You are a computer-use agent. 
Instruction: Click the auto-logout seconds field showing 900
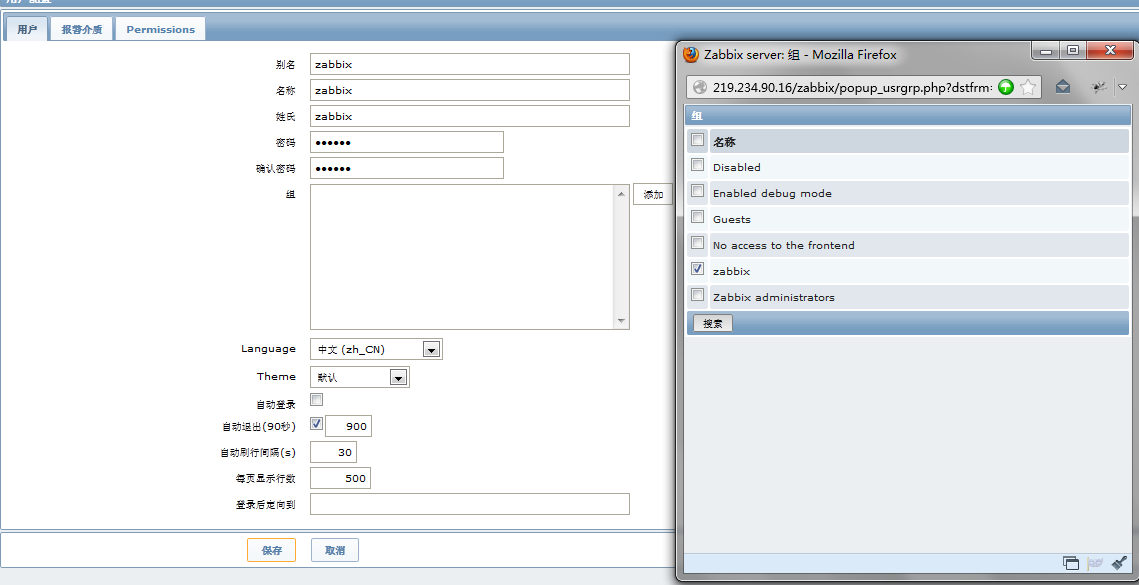[349, 426]
